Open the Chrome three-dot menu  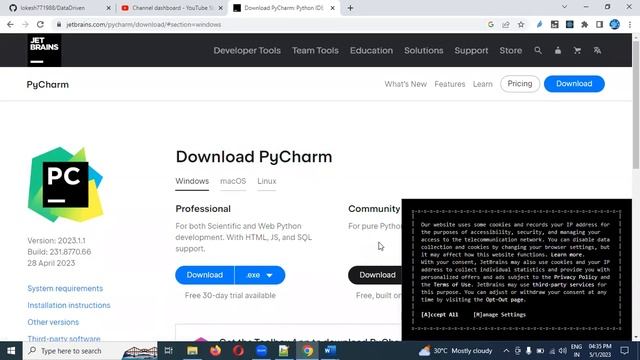(x=630, y=24)
